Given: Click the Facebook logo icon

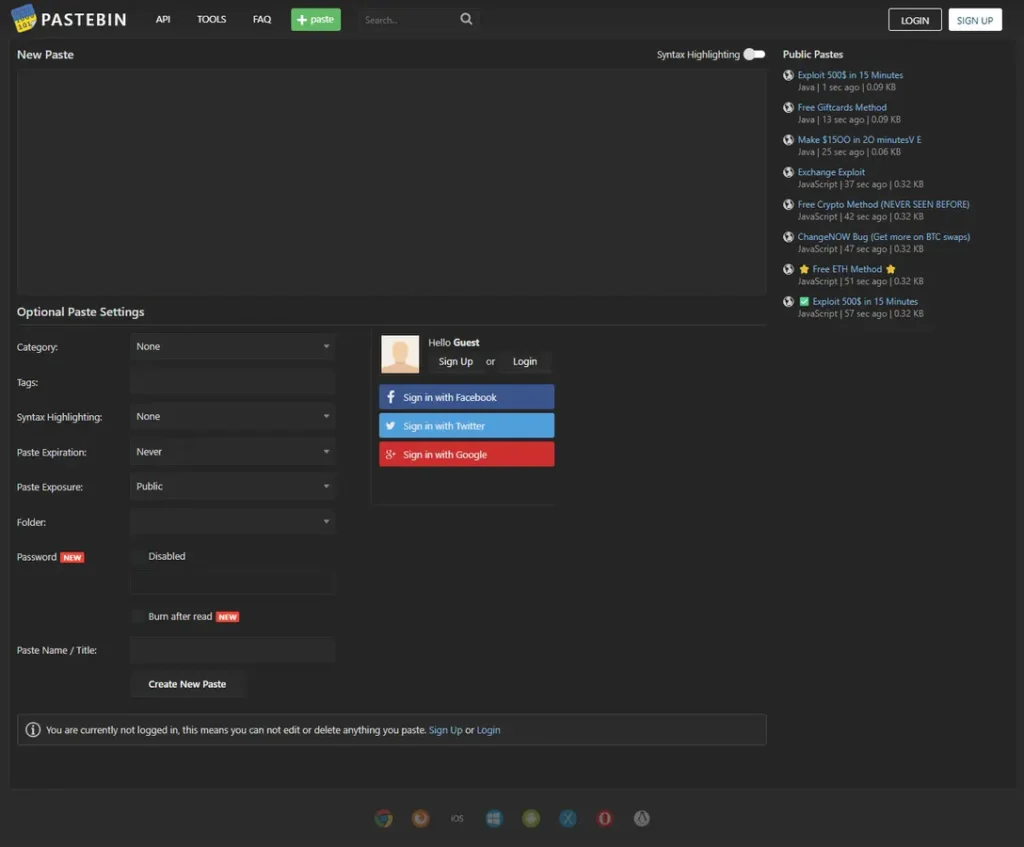Looking at the screenshot, I should [x=391, y=396].
